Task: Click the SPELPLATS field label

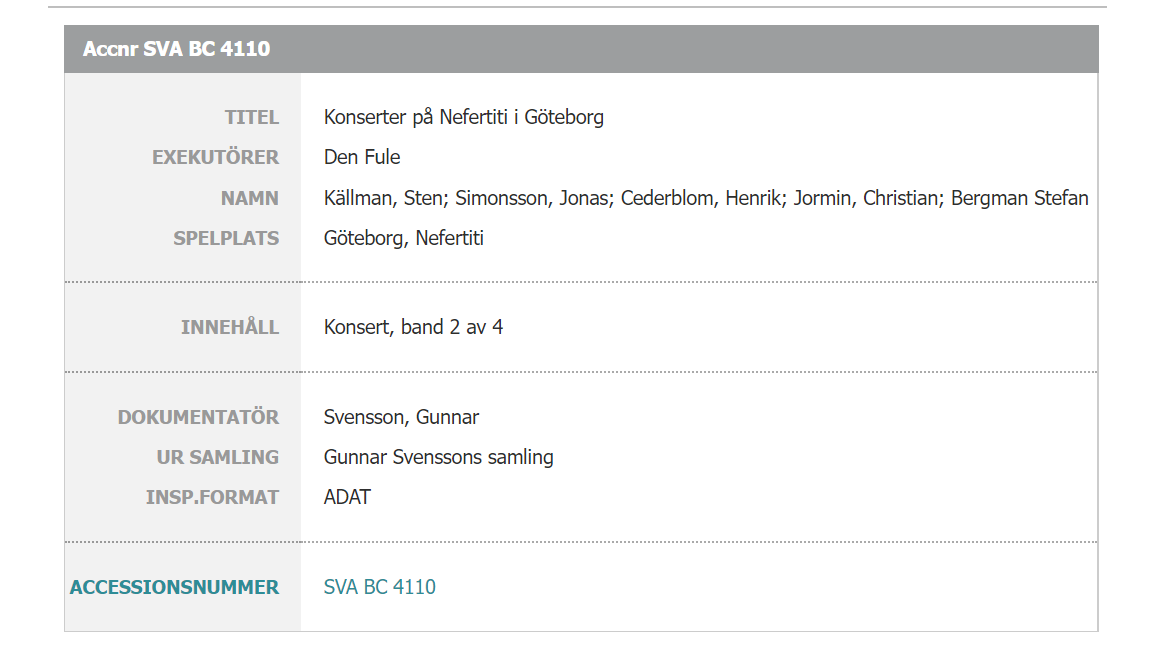Action: (x=226, y=239)
